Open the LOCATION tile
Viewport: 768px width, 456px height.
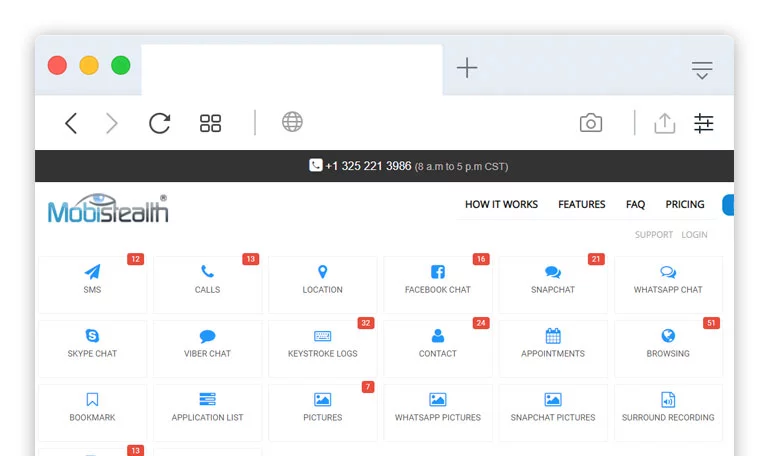click(322, 284)
